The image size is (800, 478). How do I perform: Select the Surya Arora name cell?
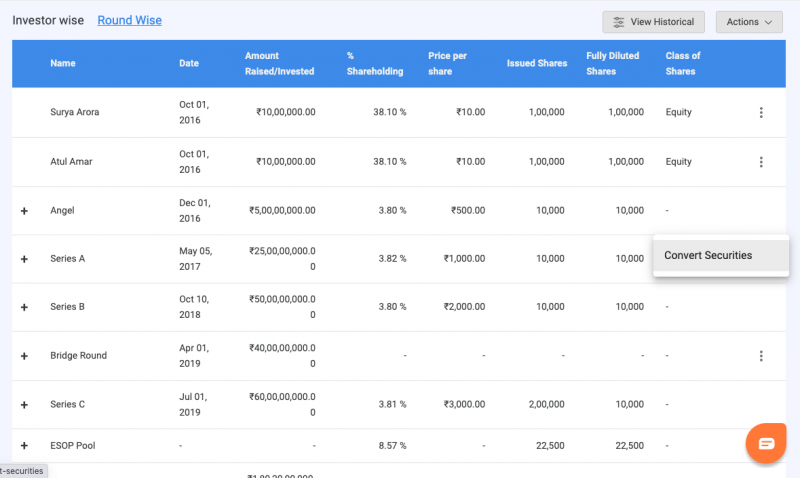coord(74,112)
